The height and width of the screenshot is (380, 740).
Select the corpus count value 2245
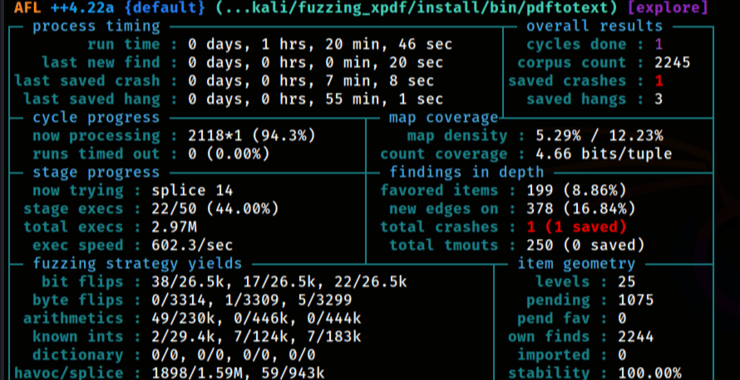pyautogui.click(x=673, y=63)
